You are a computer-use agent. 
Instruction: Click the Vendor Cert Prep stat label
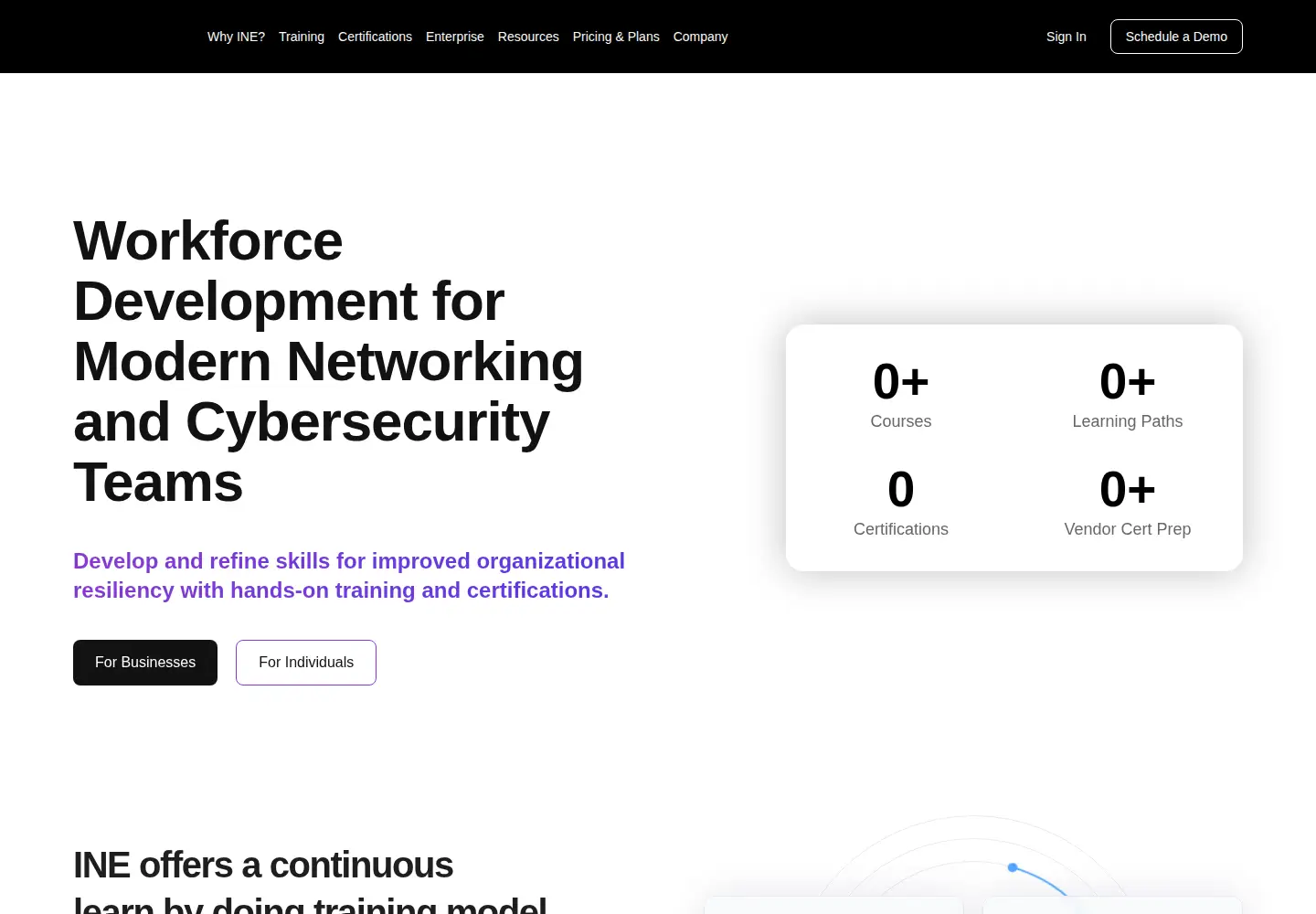click(x=1128, y=529)
